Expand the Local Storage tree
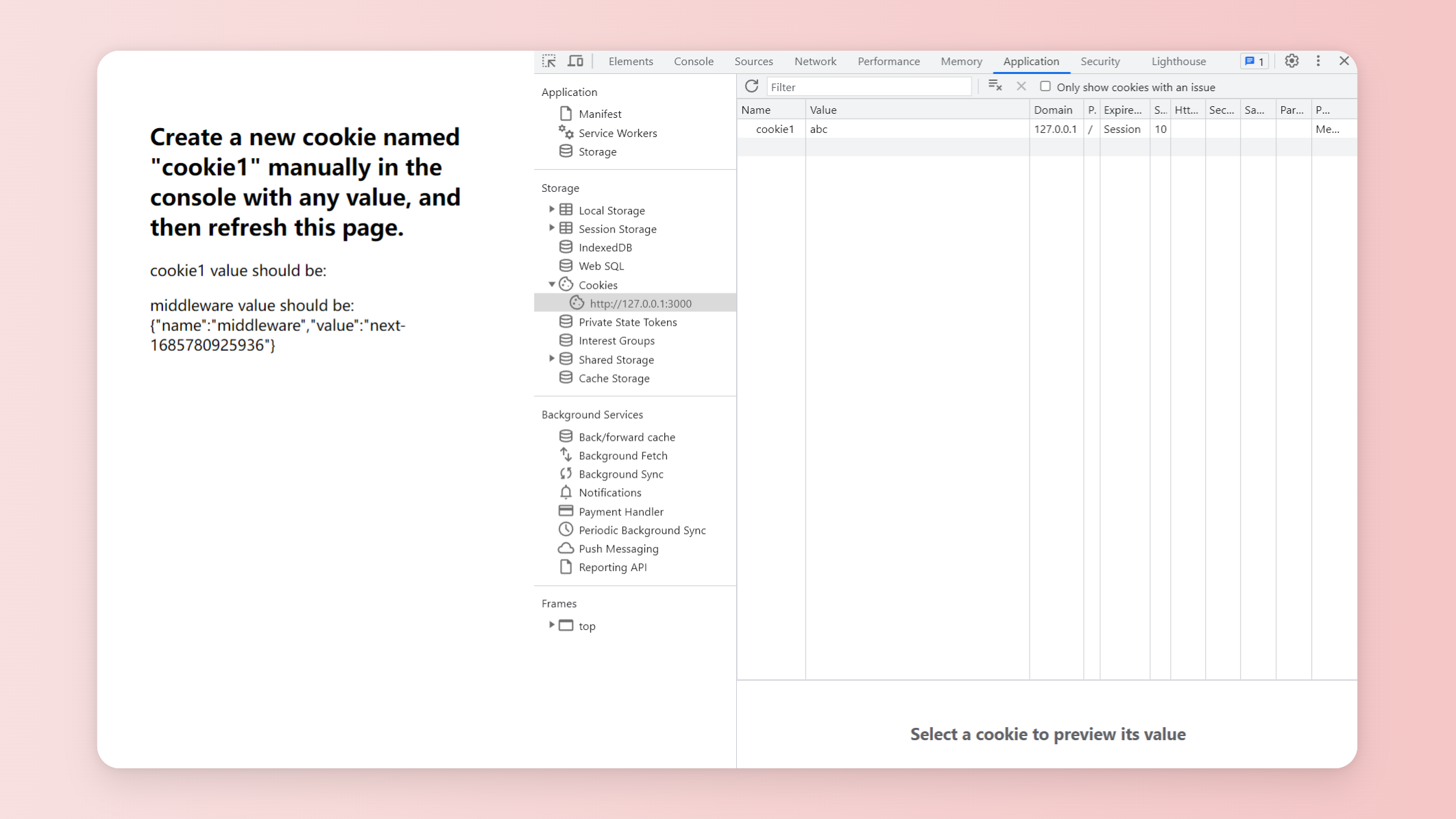Viewport: 1456px width, 819px height. click(553, 210)
